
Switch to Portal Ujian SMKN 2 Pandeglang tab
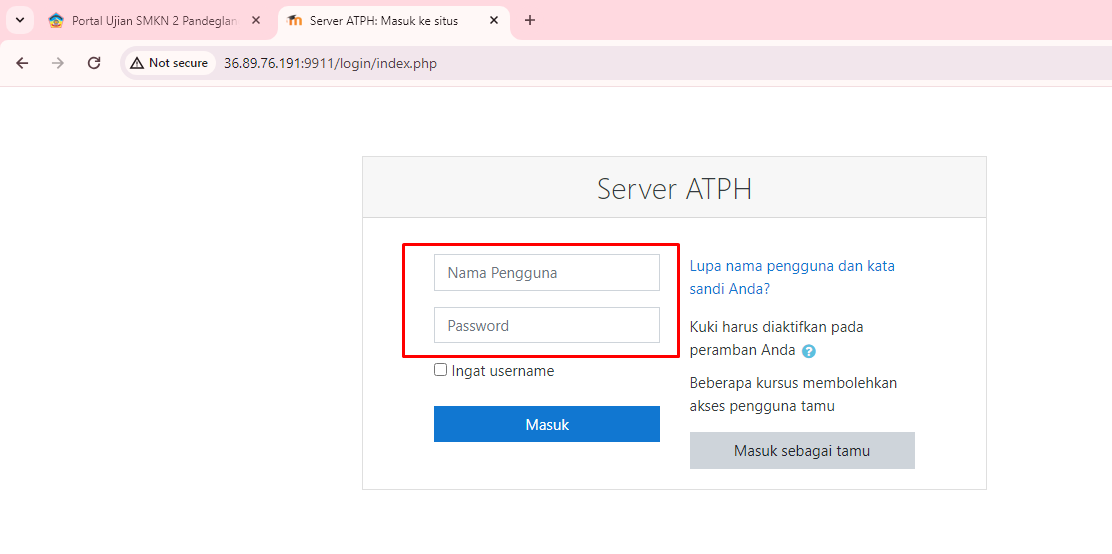point(150,20)
